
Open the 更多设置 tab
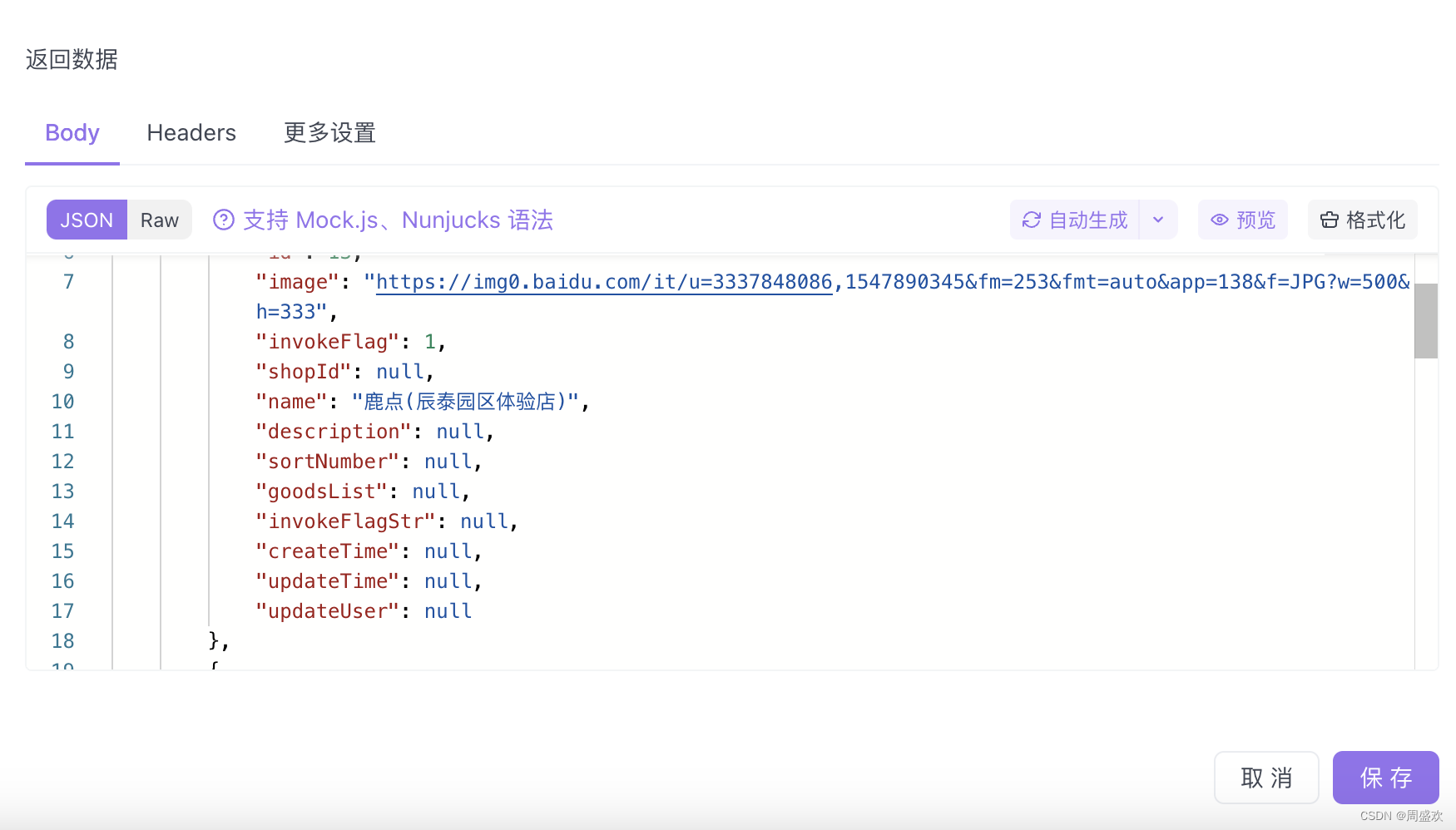pyautogui.click(x=329, y=133)
